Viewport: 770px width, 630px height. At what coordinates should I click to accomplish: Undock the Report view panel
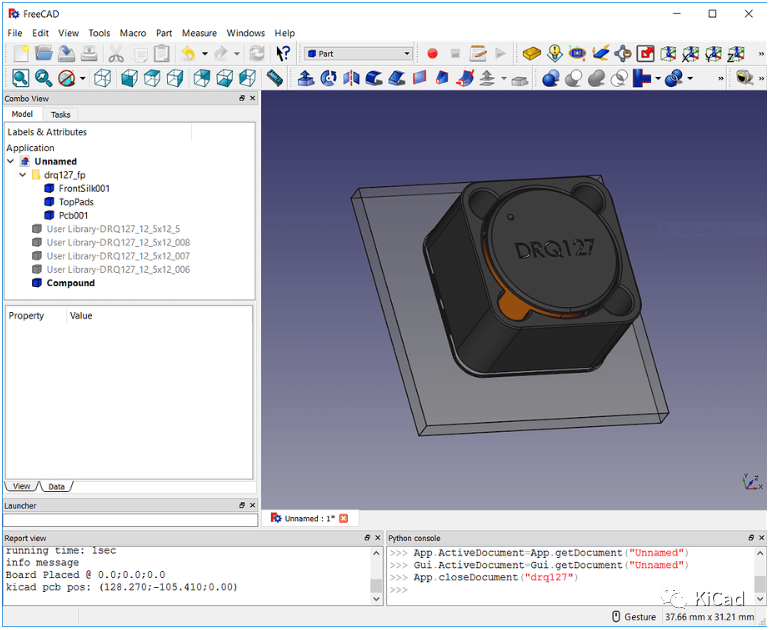[367, 538]
